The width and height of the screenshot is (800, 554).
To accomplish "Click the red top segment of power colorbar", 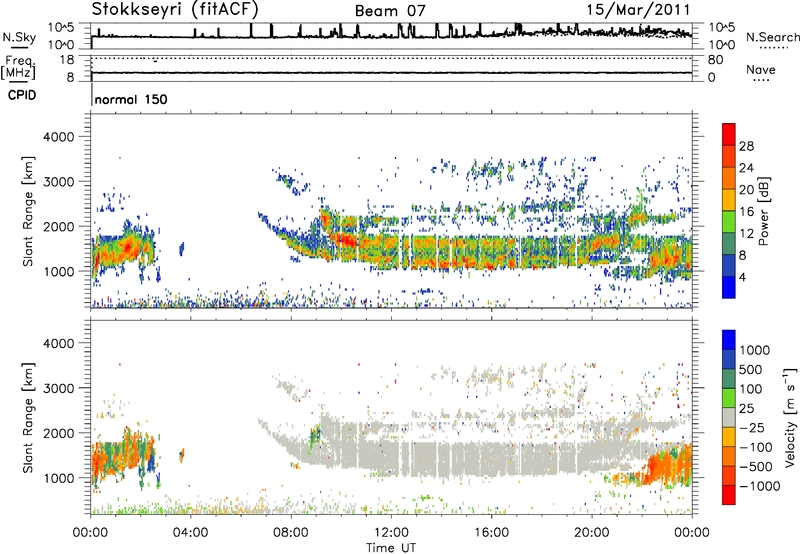I will [729, 134].
